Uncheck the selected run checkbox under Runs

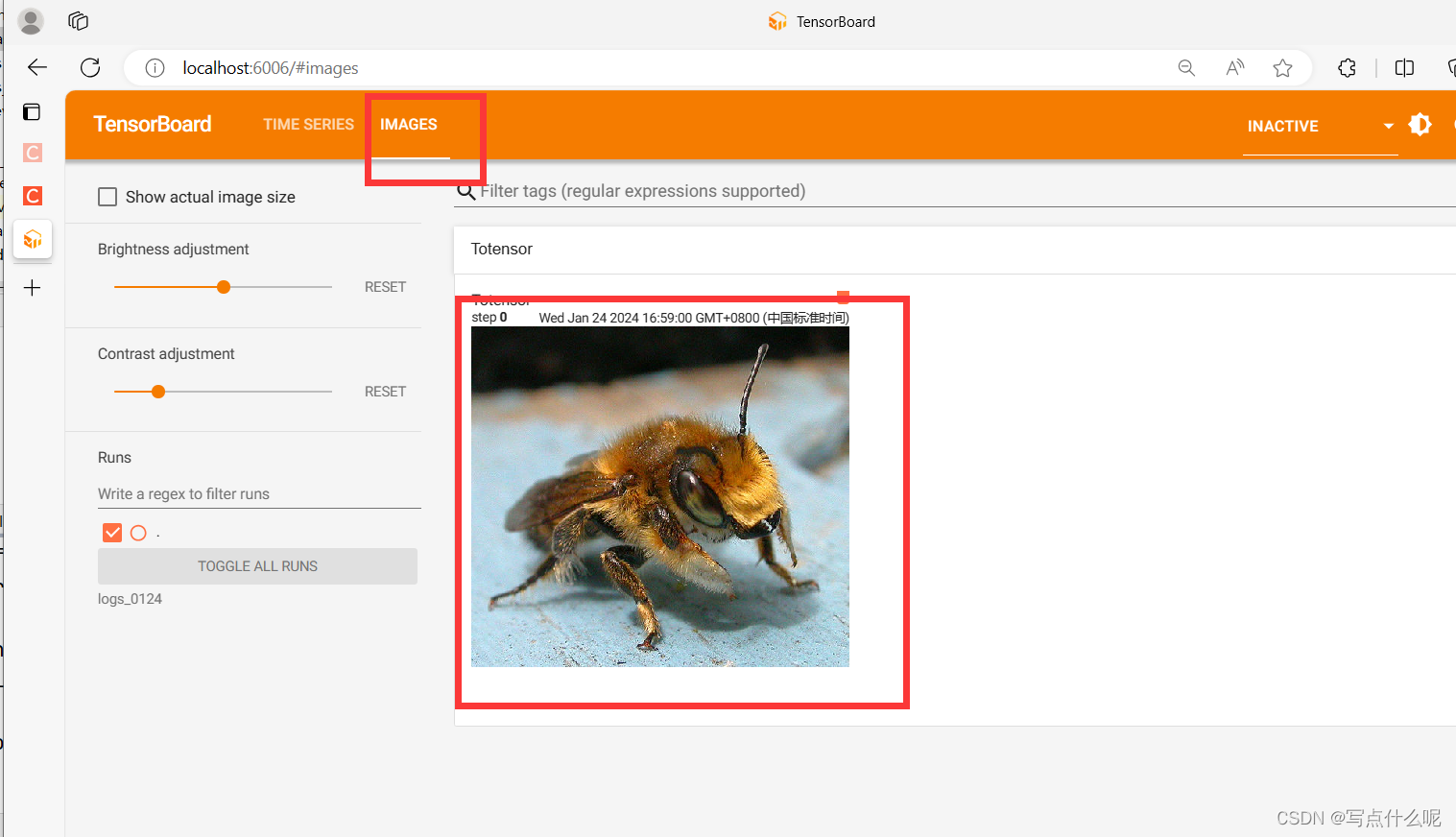112,533
